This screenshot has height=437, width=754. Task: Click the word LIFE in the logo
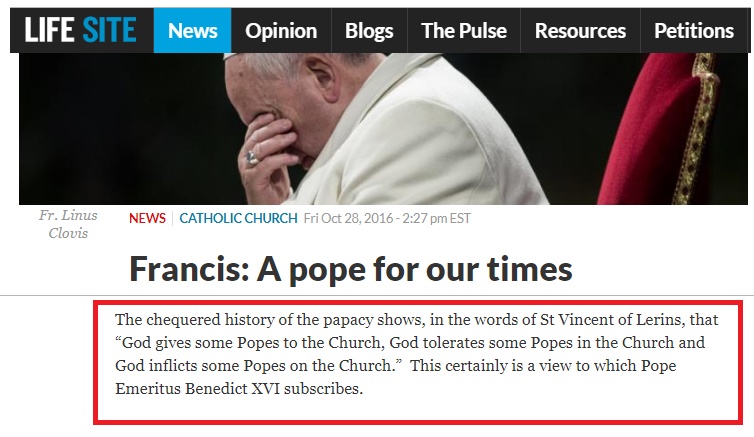[x=49, y=30]
